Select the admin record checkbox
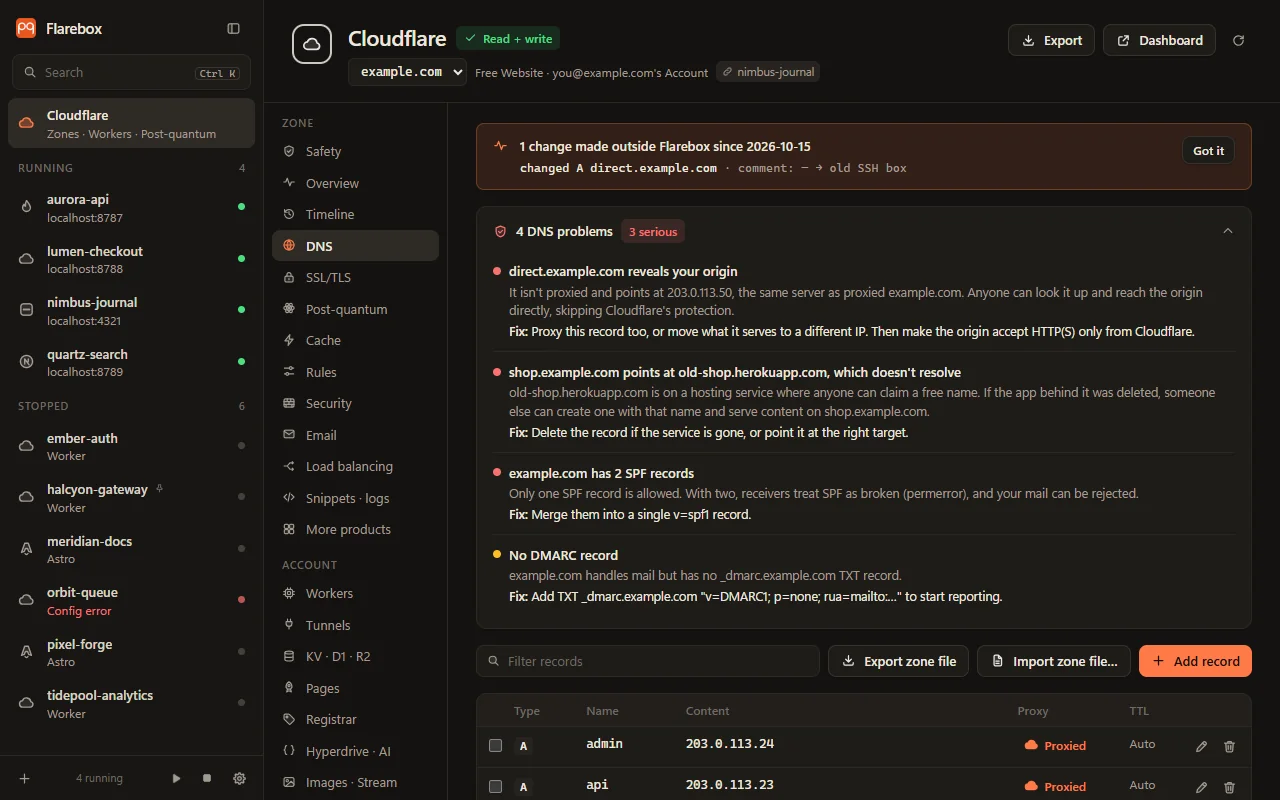Viewport: 1280px width, 800px height. coord(495,745)
